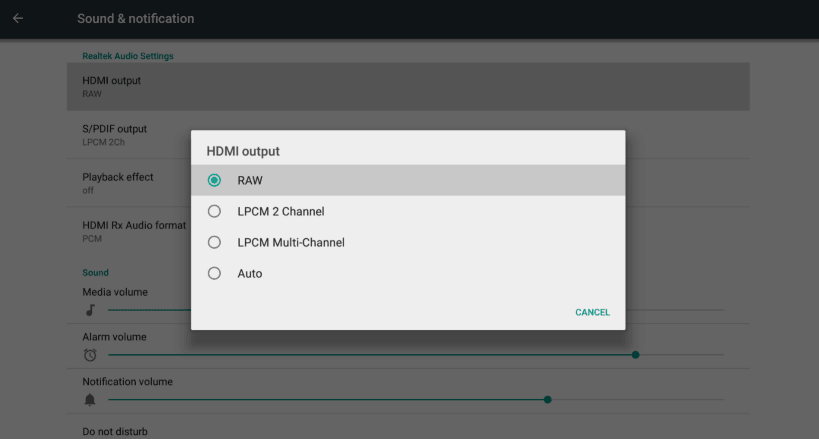Select the RAW radio button

point(214,180)
